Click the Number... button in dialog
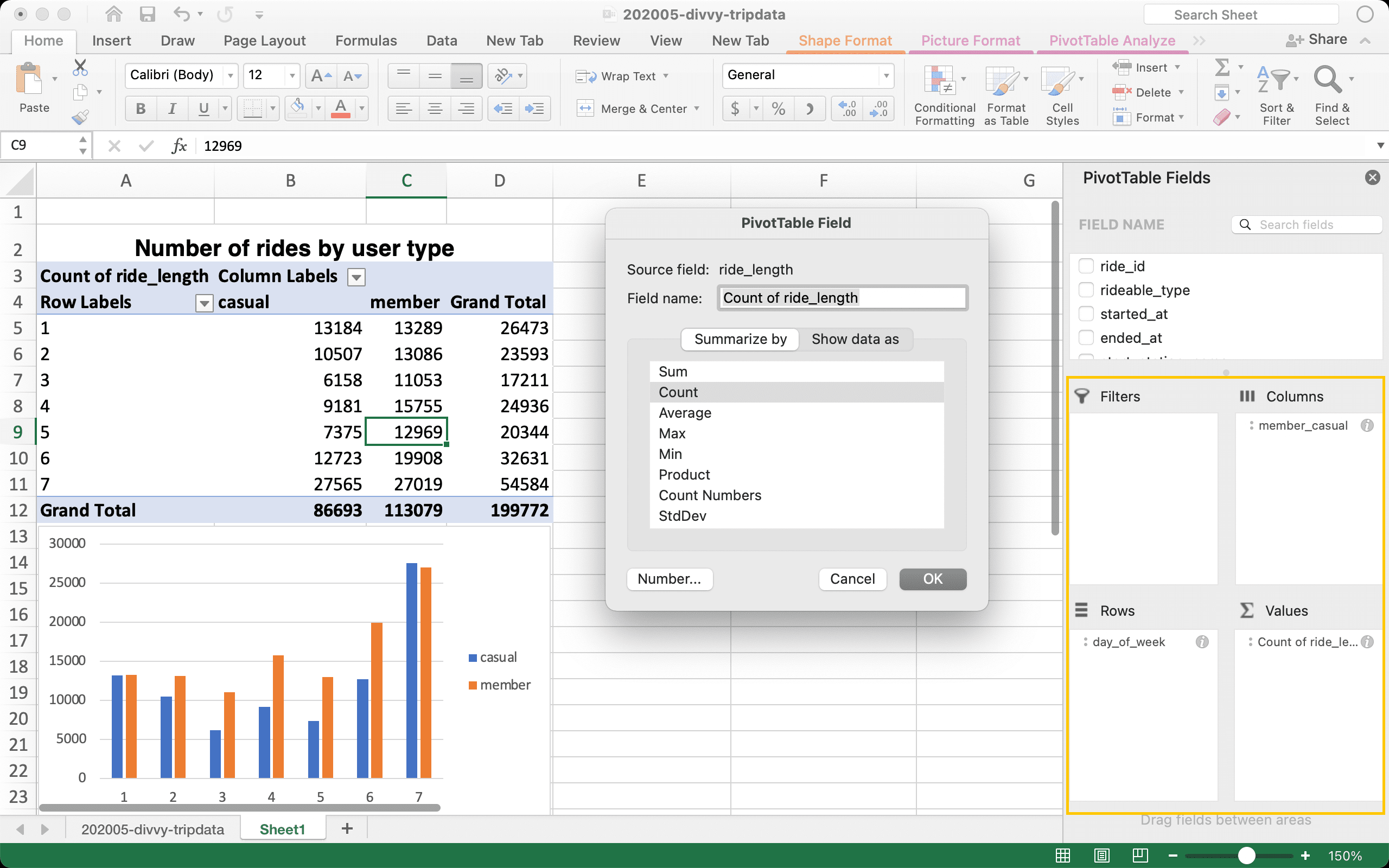The height and width of the screenshot is (868, 1389). (x=669, y=579)
